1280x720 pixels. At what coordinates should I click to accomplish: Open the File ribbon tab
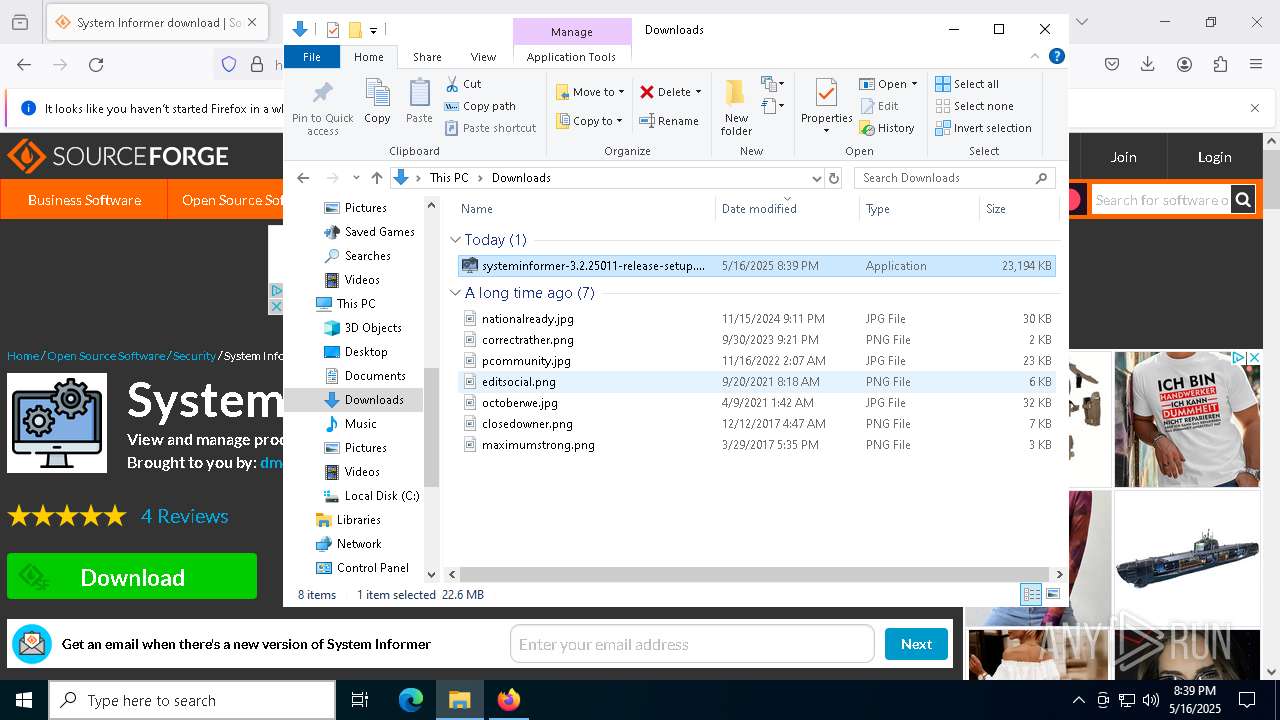[x=312, y=57]
